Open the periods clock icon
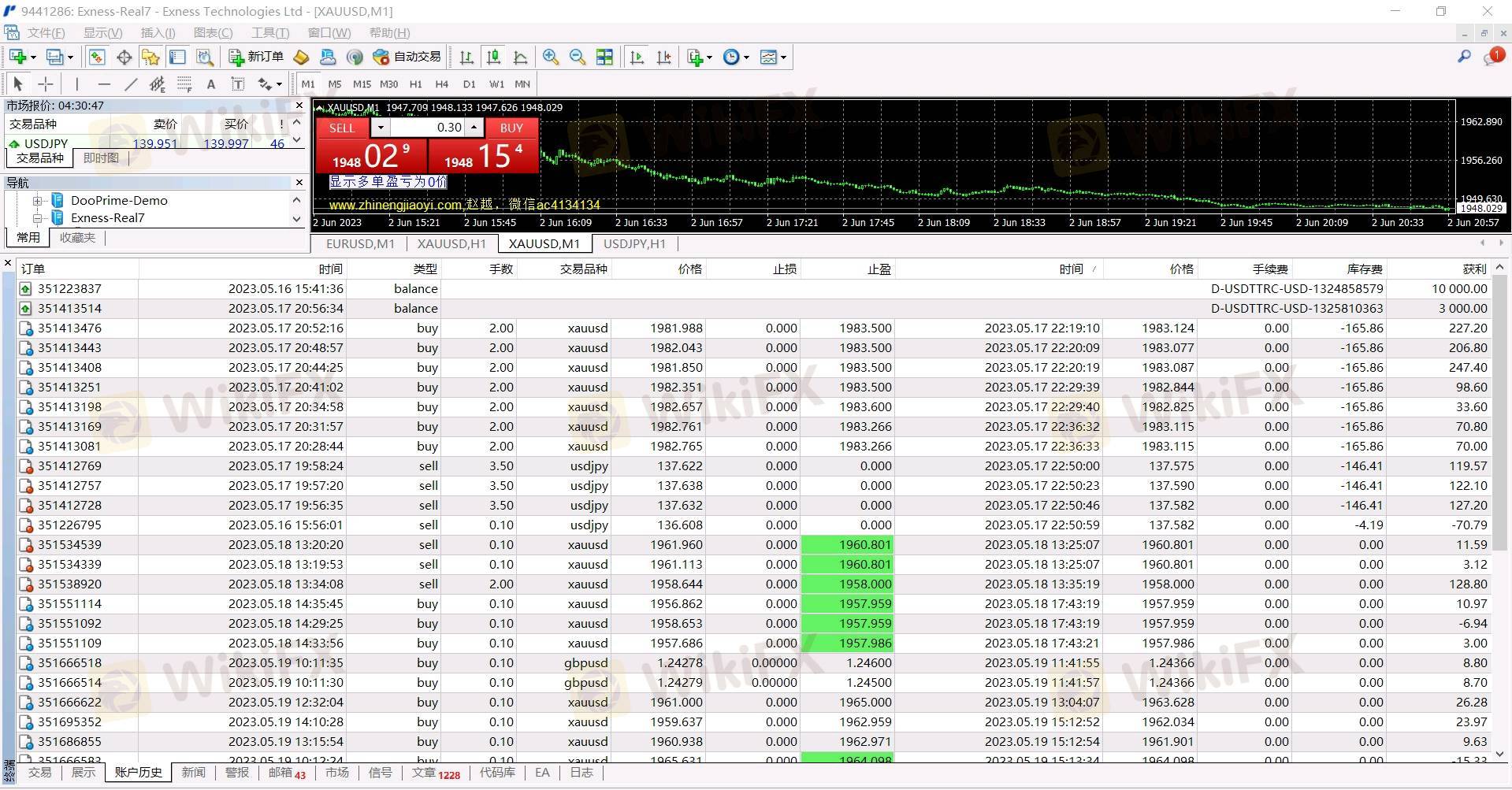Screen dimensions: 1512x790 tap(731, 57)
